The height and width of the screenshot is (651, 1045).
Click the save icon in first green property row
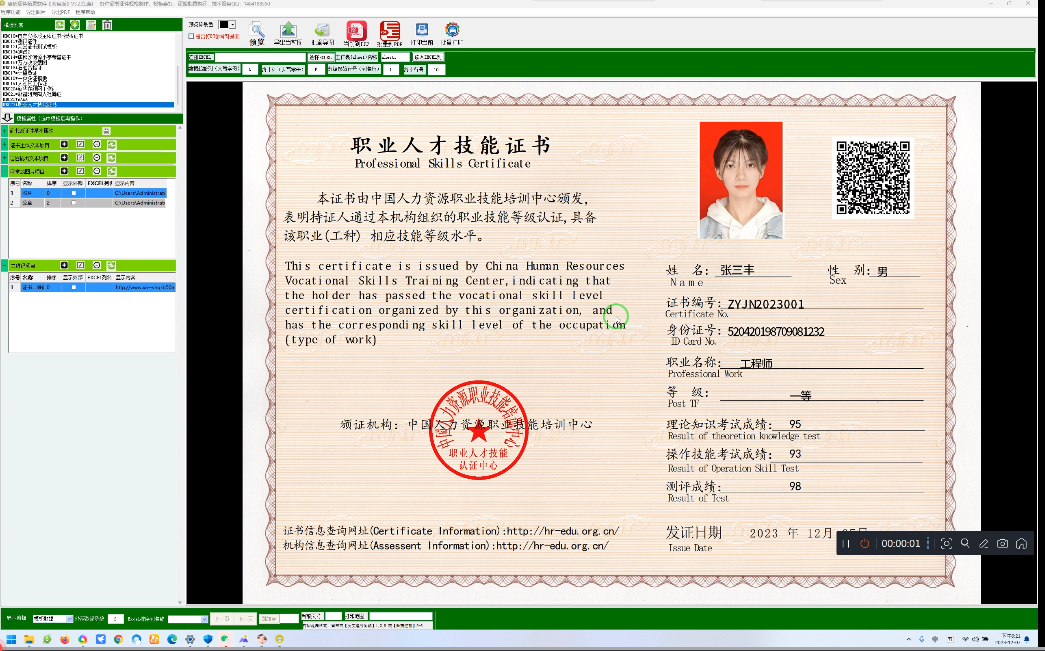point(106,131)
